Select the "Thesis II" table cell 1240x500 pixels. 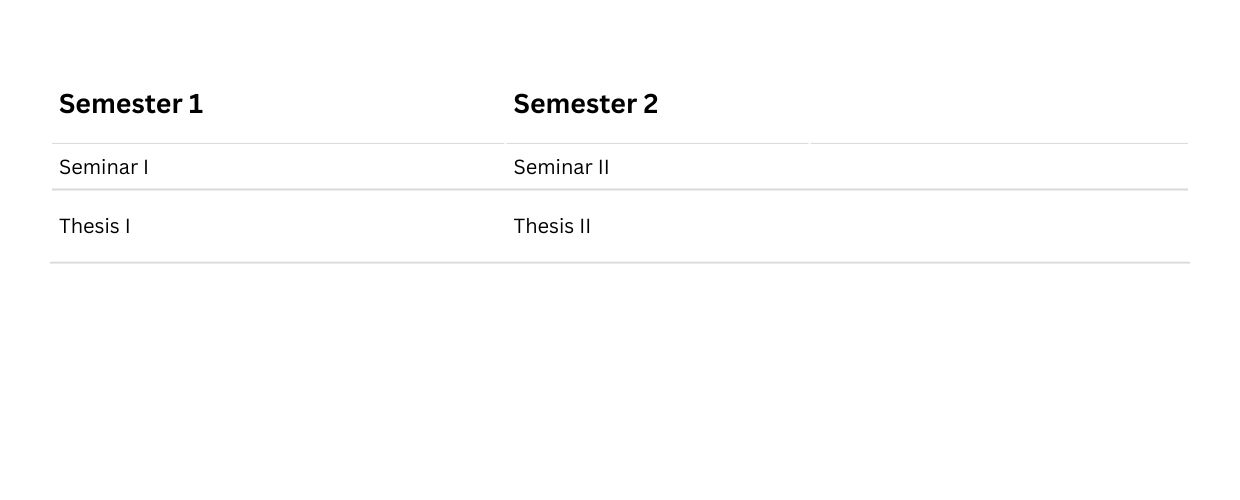tap(657, 226)
